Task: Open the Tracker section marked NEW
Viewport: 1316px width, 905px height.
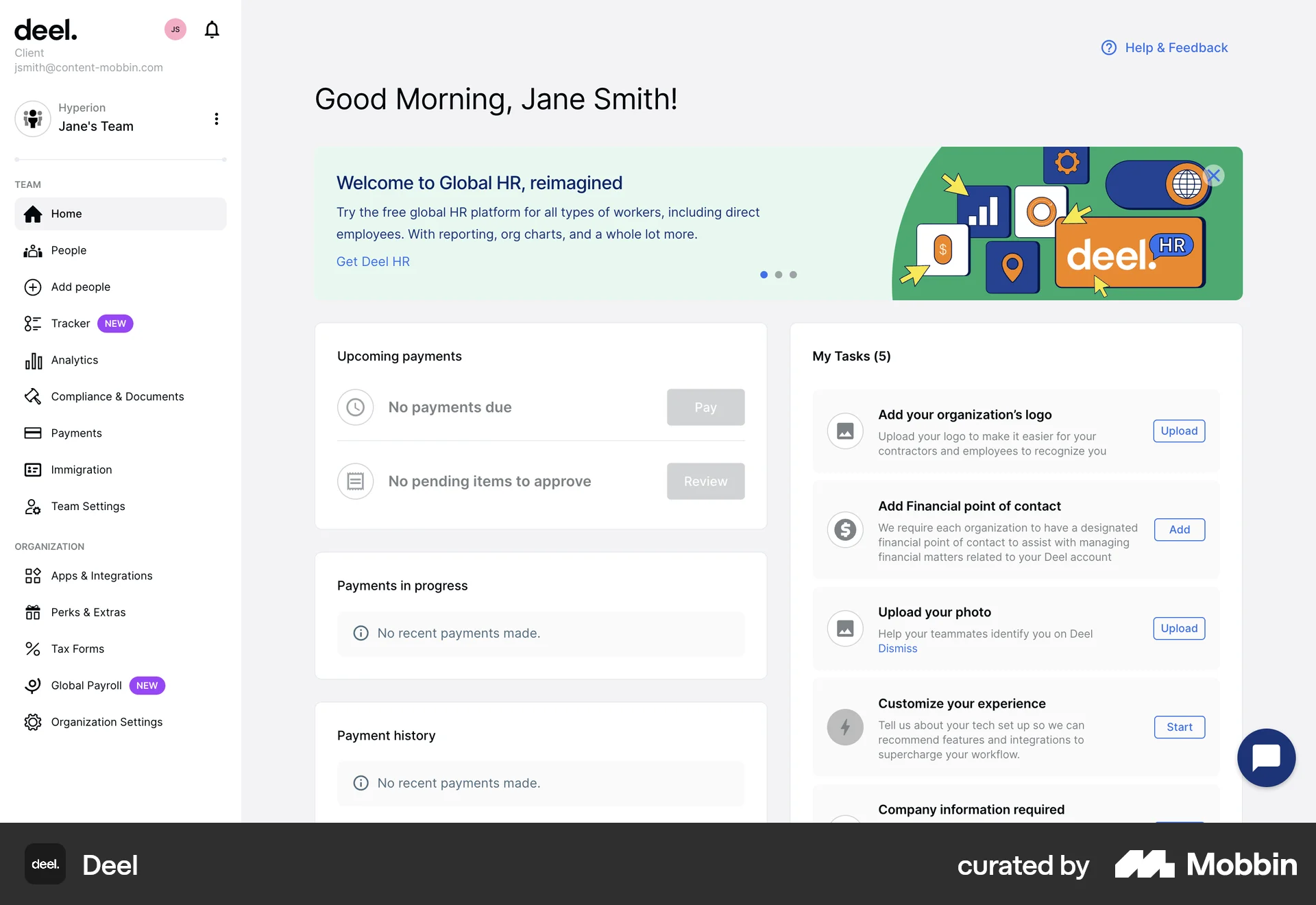Action: click(70, 323)
